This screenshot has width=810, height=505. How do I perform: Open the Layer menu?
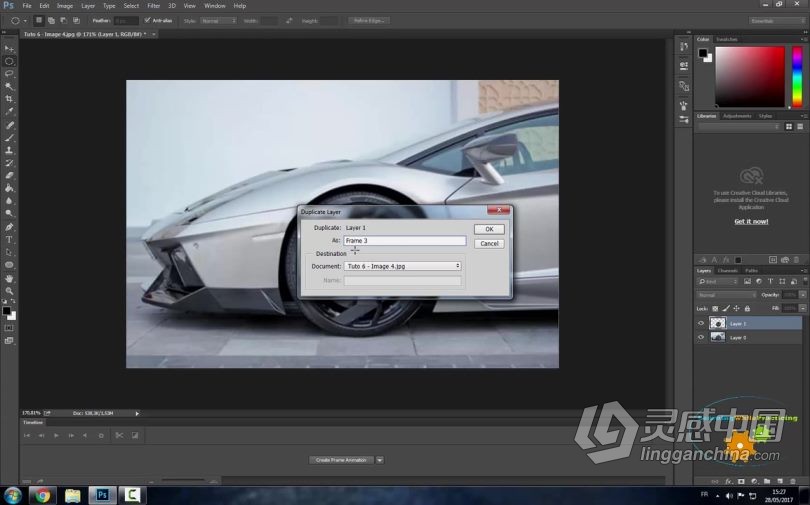(x=88, y=6)
